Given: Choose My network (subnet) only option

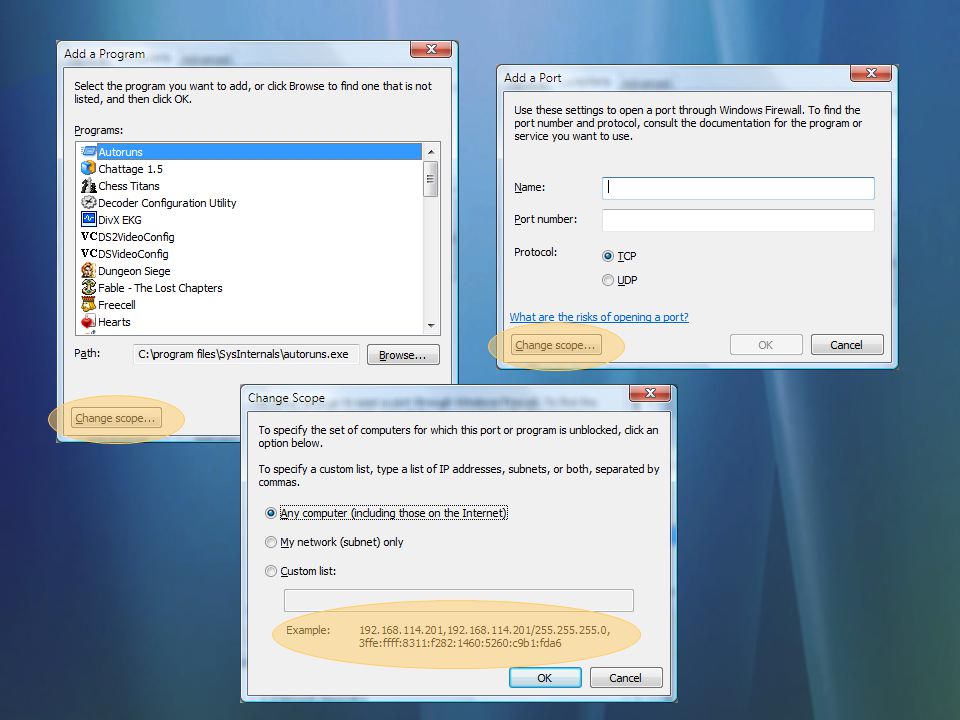Looking at the screenshot, I should pos(271,542).
